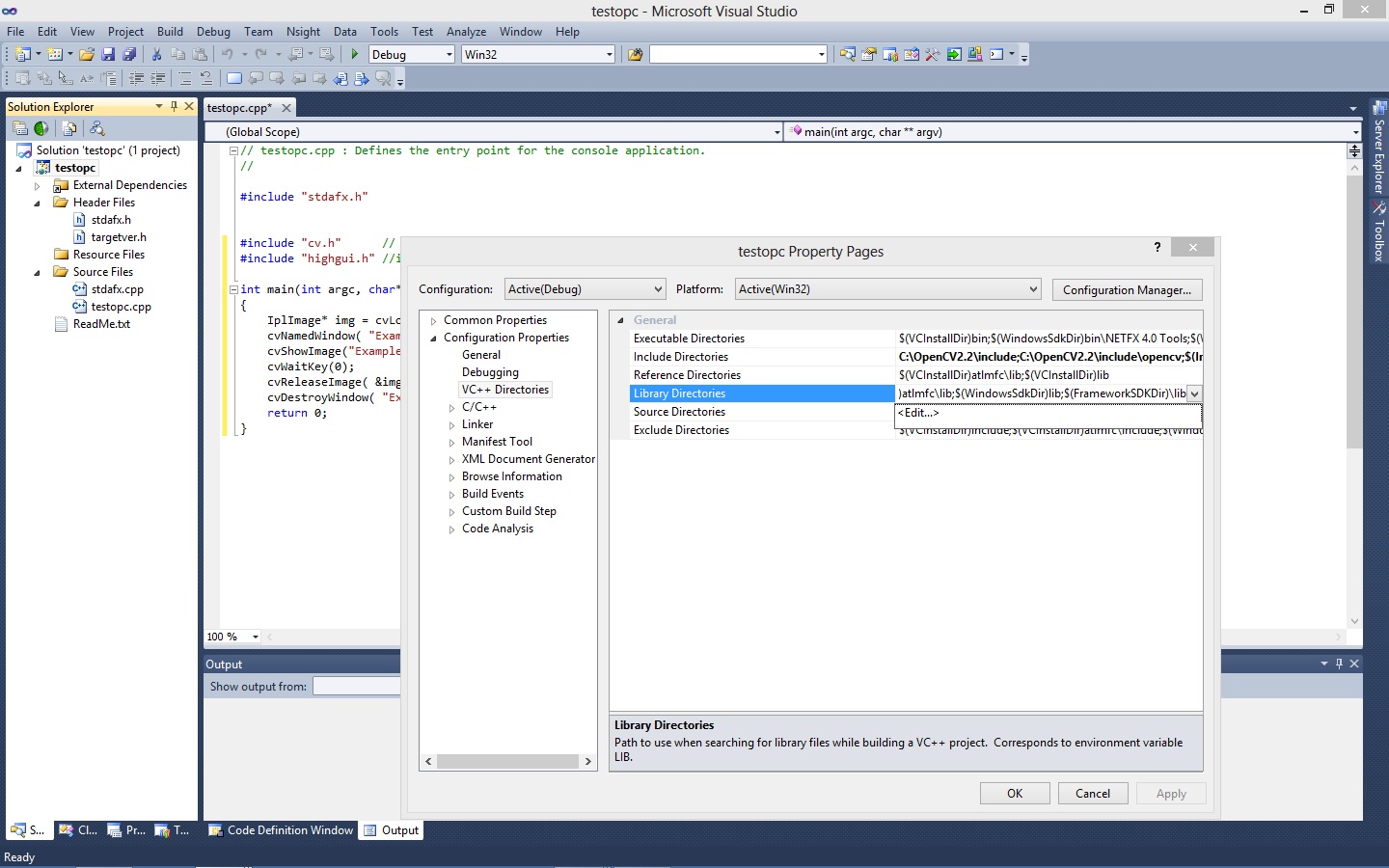Open the Debug menu
Viewport: 1389px width, 868px height.
pyautogui.click(x=213, y=31)
